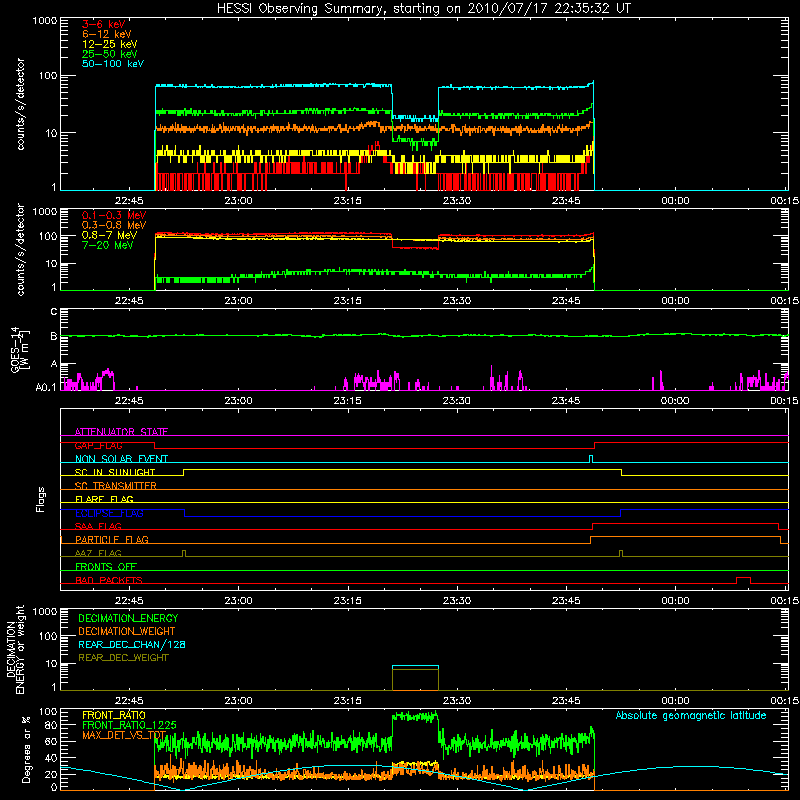800x800 pixels.
Task: Select the DECIMATION_ENERGY legend label
Action: click(x=128, y=618)
